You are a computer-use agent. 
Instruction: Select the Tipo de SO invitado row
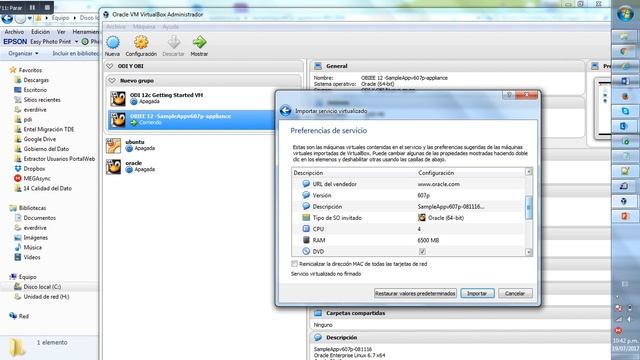408,218
